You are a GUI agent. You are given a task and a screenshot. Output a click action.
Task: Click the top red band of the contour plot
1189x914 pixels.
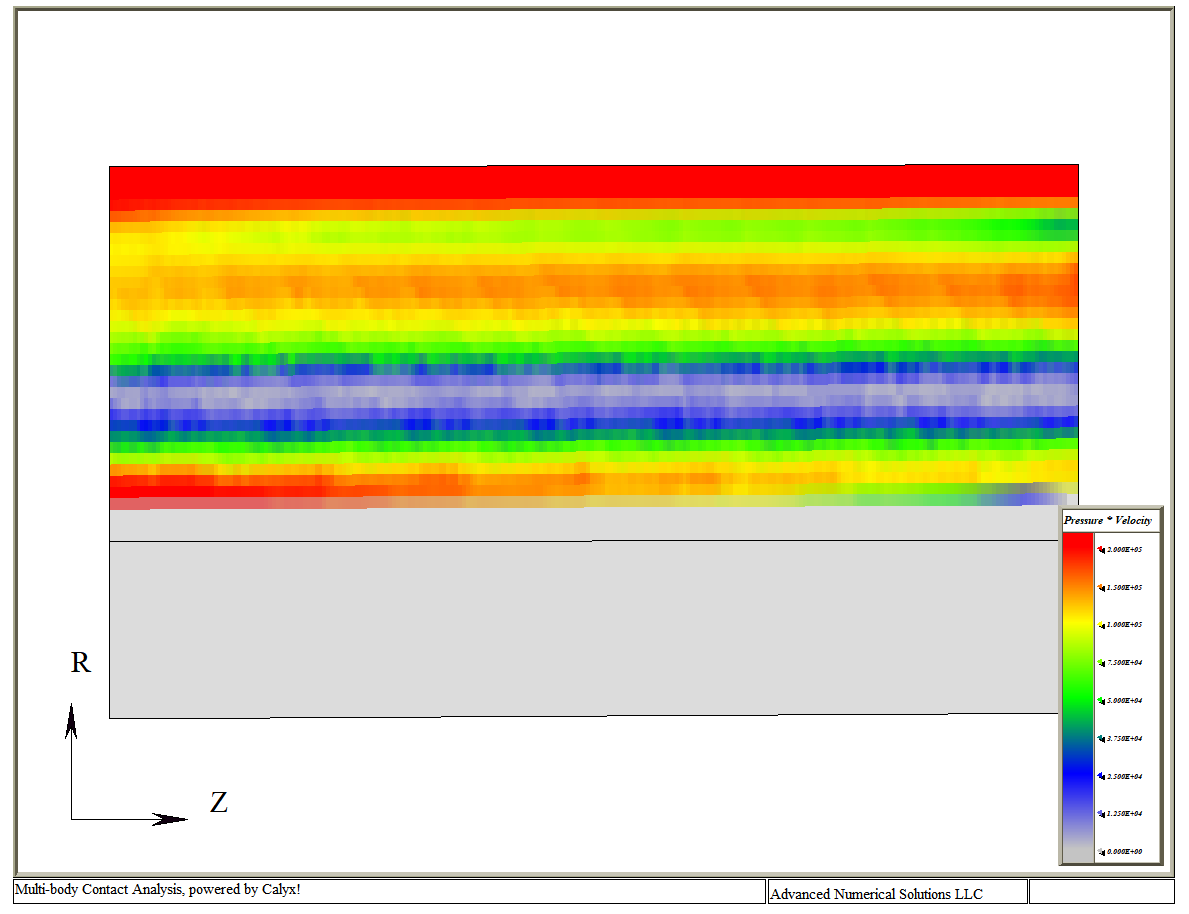click(x=593, y=182)
